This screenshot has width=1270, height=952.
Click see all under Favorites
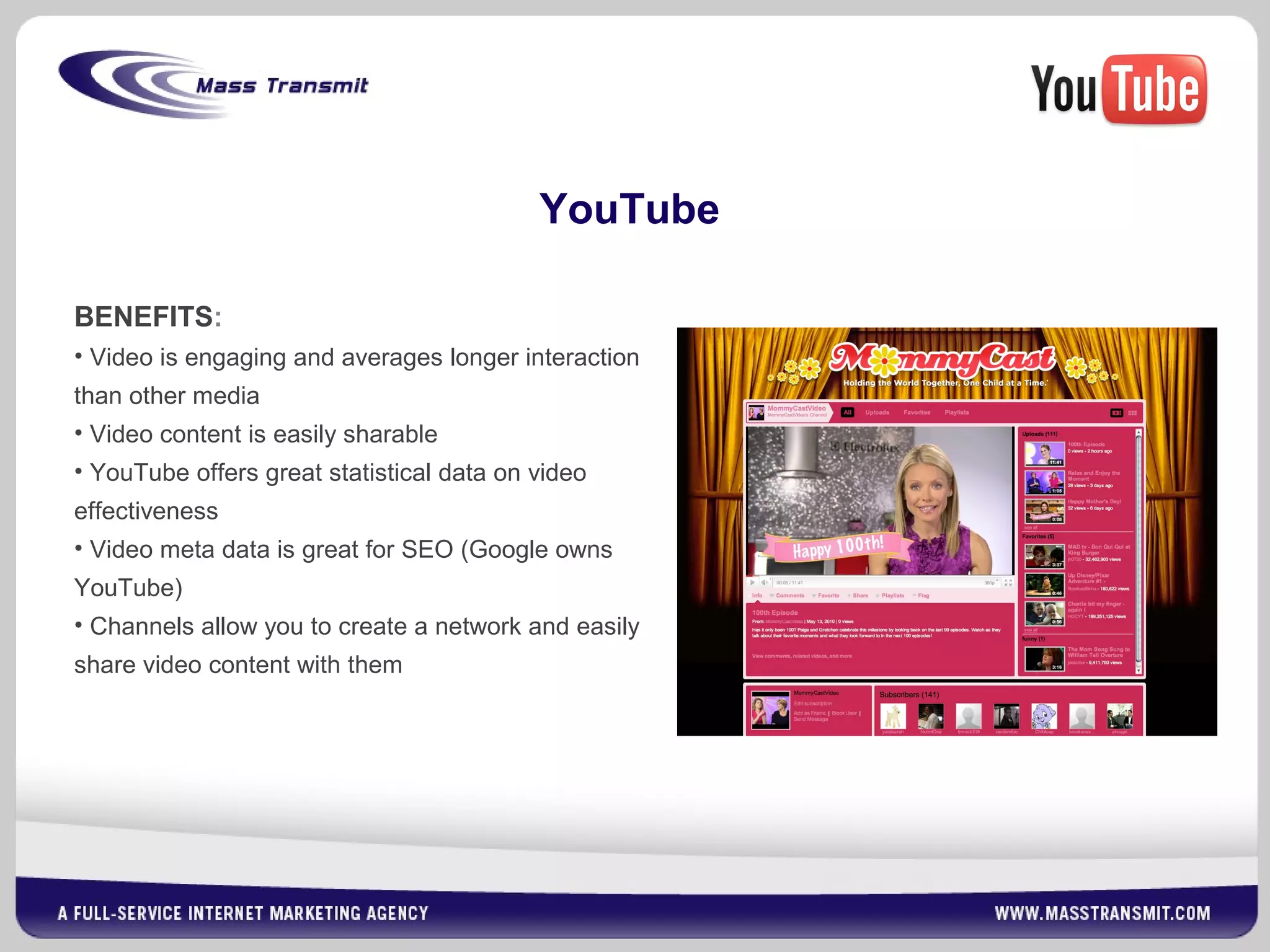[x=1031, y=630]
